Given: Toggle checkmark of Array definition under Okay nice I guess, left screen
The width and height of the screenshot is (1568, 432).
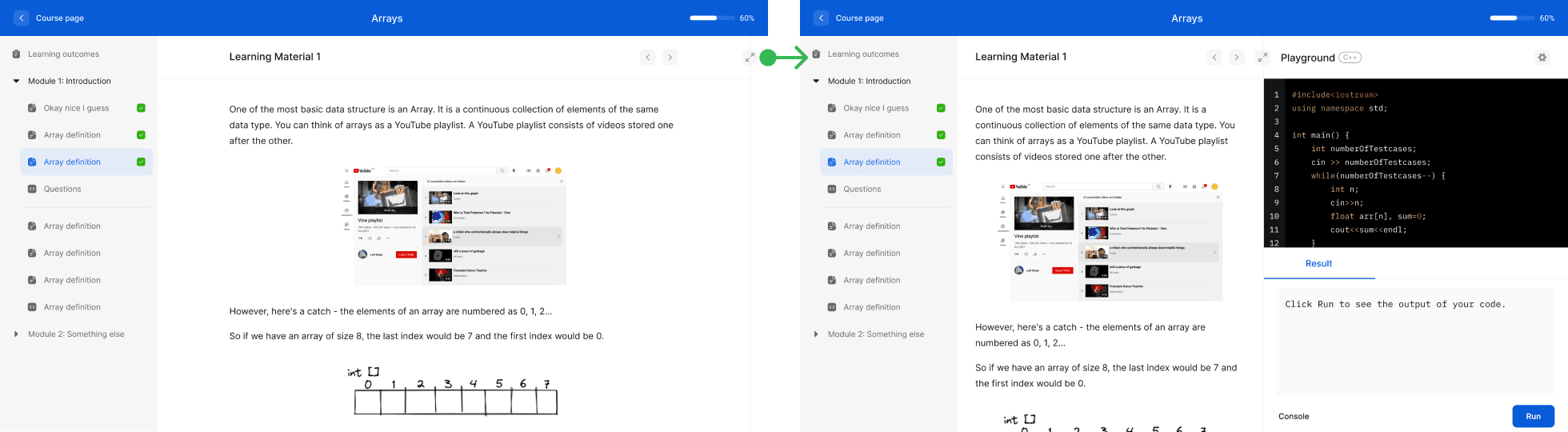Looking at the screenshot, I should tap(141, 135).
